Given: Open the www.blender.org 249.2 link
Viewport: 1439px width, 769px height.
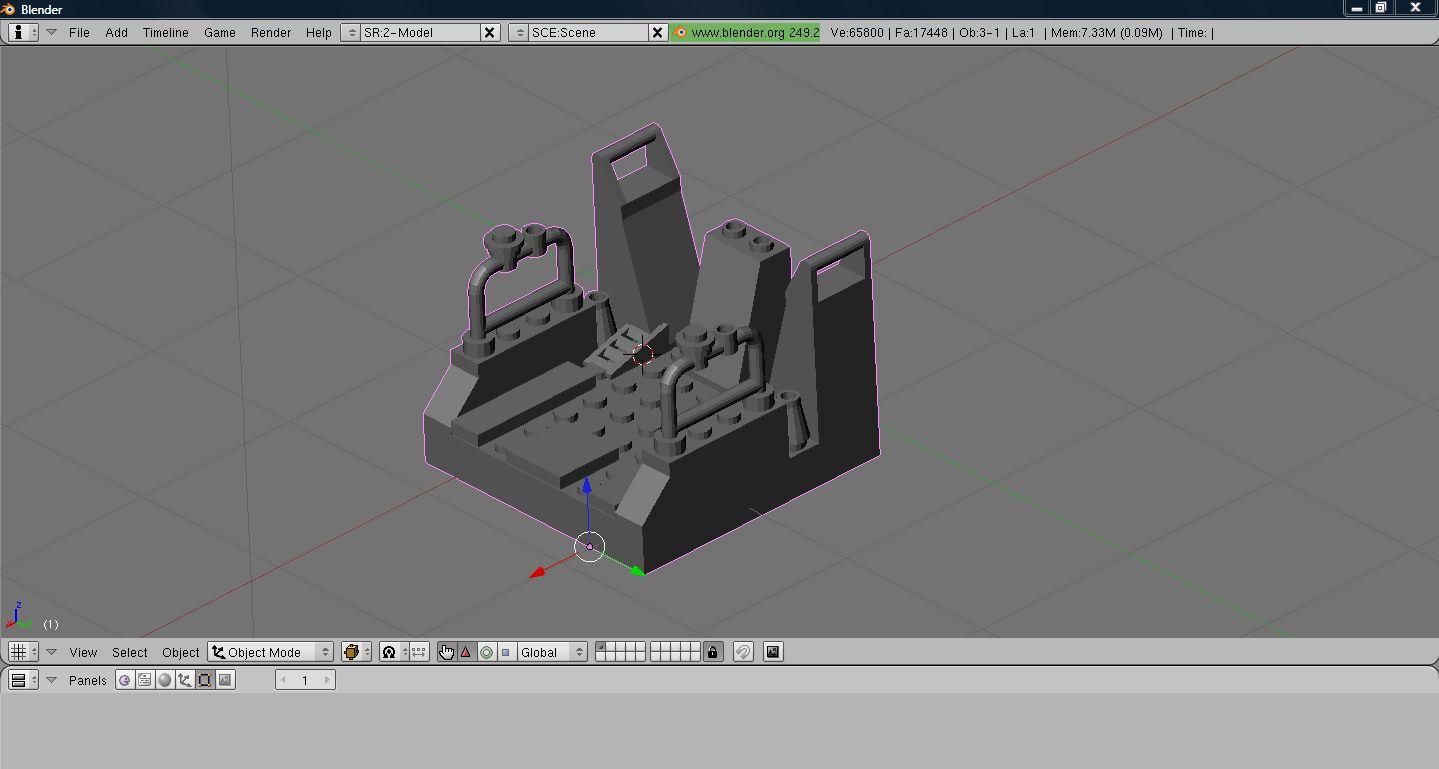Looking at the screenshot, I should (746, 32).
